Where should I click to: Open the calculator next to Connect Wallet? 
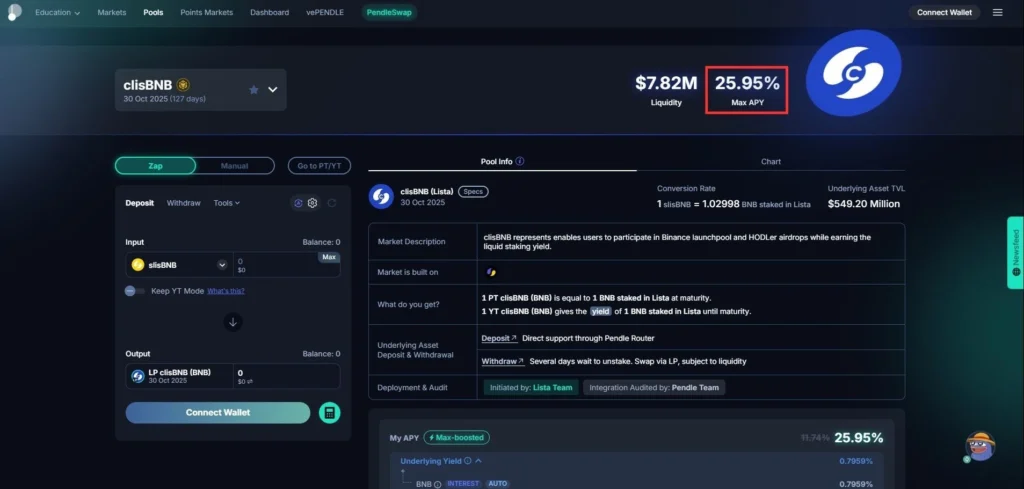[330, 413]
